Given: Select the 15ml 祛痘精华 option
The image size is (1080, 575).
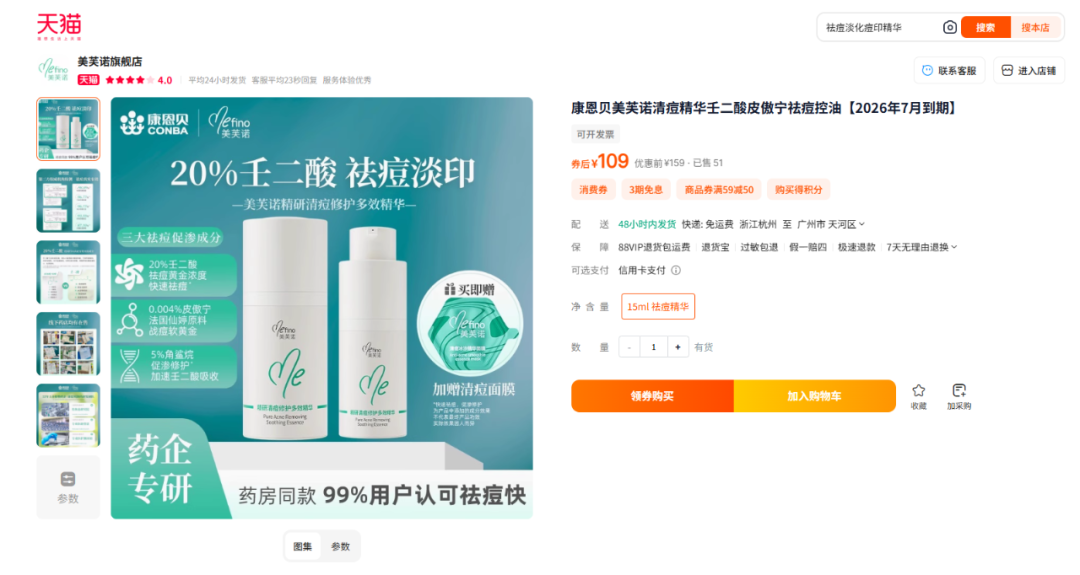Looking at the screenshot, I should (658, 306).
